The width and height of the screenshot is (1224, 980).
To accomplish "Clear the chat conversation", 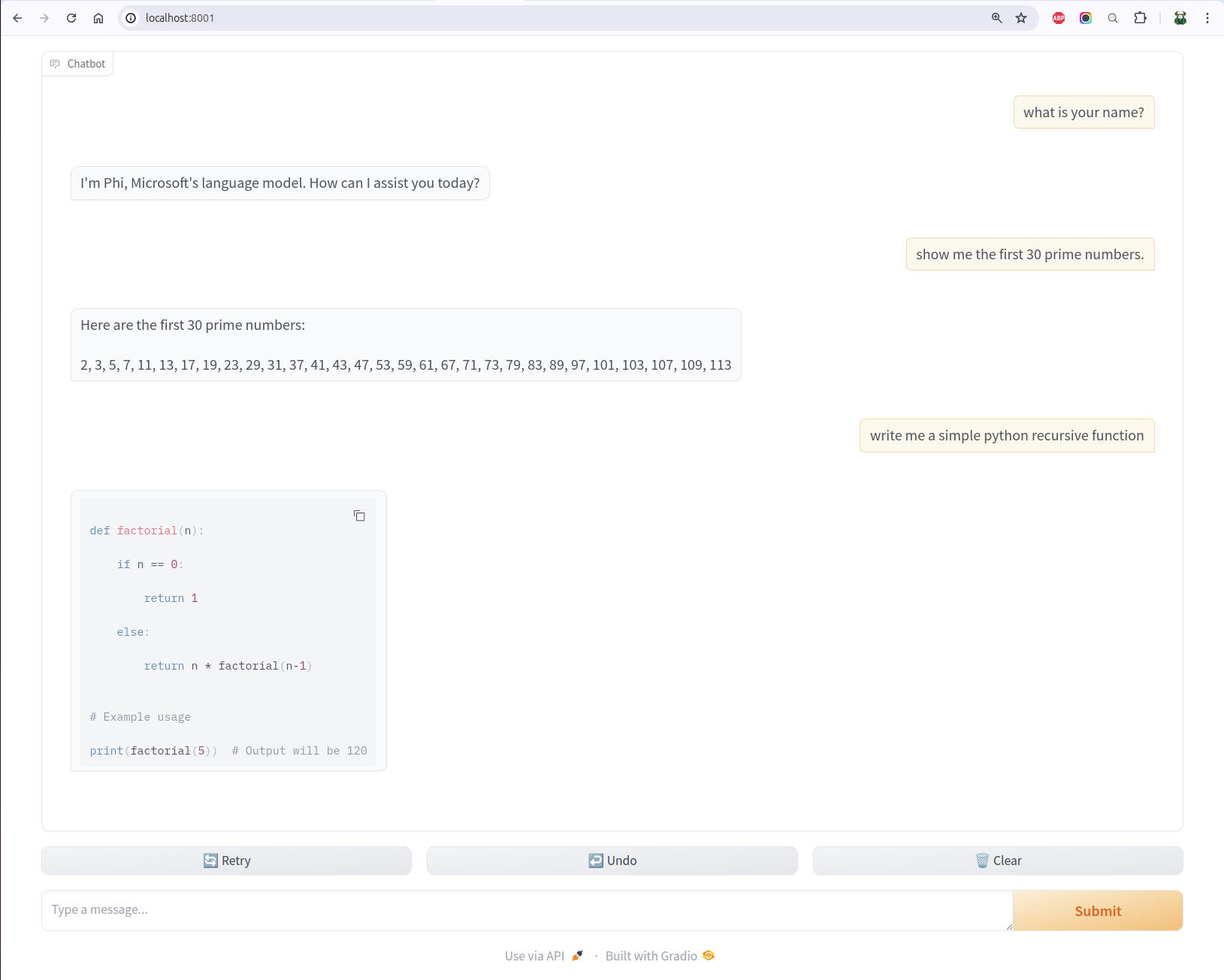I will click(x=997, y=861).
